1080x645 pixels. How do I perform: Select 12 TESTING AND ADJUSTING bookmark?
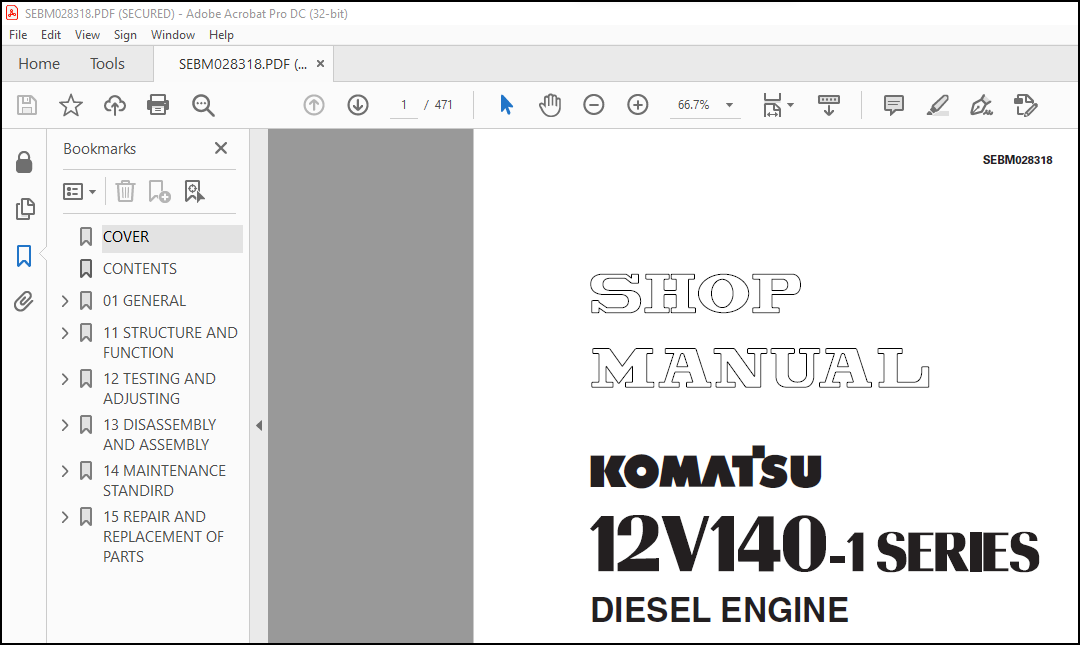click(x=159, y=389)
